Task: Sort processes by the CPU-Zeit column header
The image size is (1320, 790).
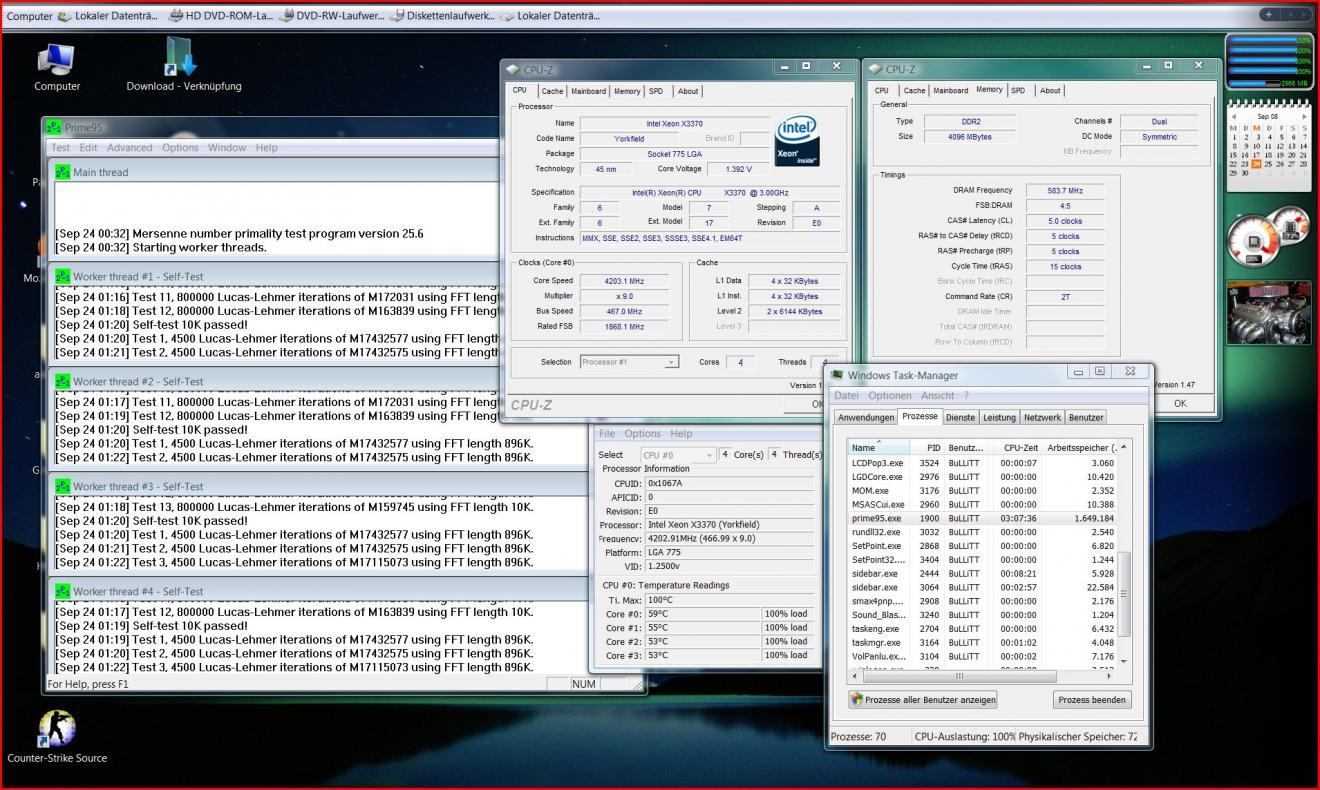Action: click(1019, 447)
